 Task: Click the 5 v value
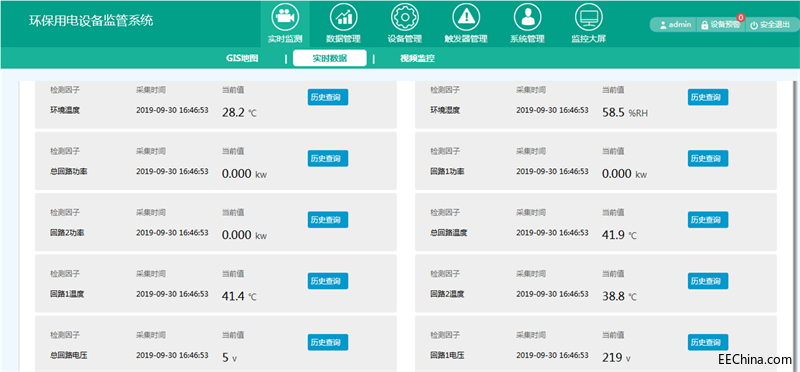point(230,358)
